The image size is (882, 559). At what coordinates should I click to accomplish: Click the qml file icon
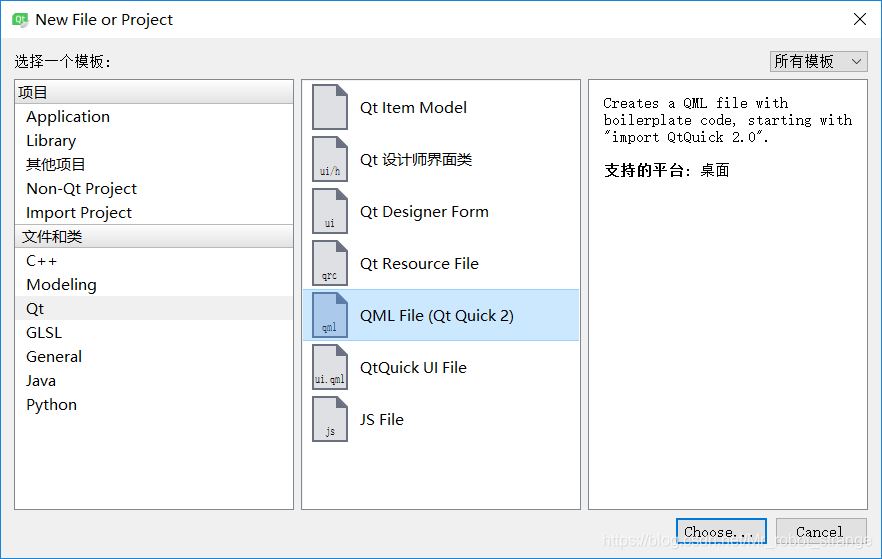point(330,315)
